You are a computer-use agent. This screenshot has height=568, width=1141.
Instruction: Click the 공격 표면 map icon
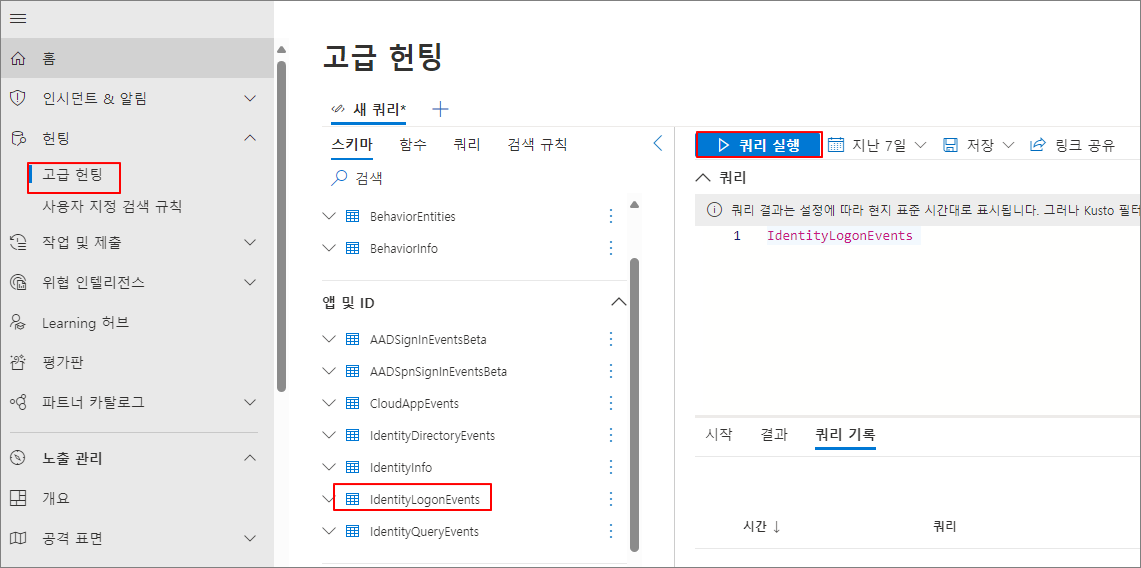pyautogui.click(x=19, y=538)
